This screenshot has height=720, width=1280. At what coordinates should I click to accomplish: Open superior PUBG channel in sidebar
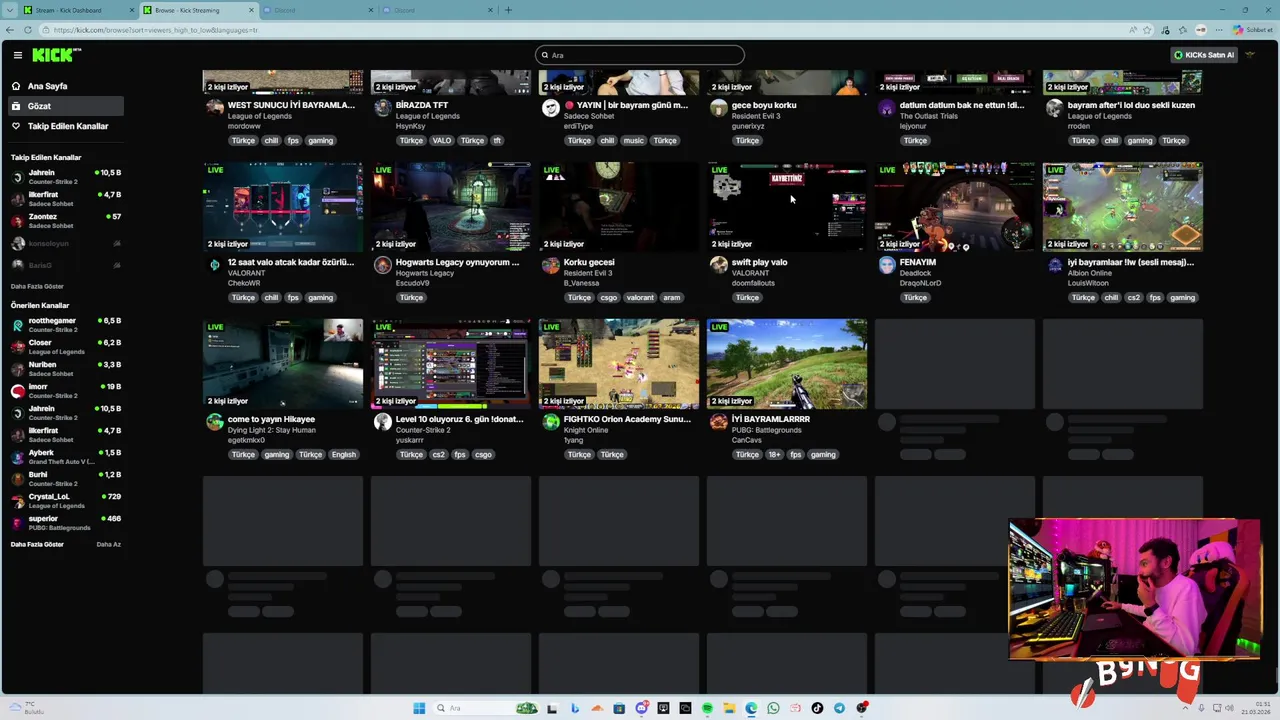pyautogui.click(x=65, y=522)
